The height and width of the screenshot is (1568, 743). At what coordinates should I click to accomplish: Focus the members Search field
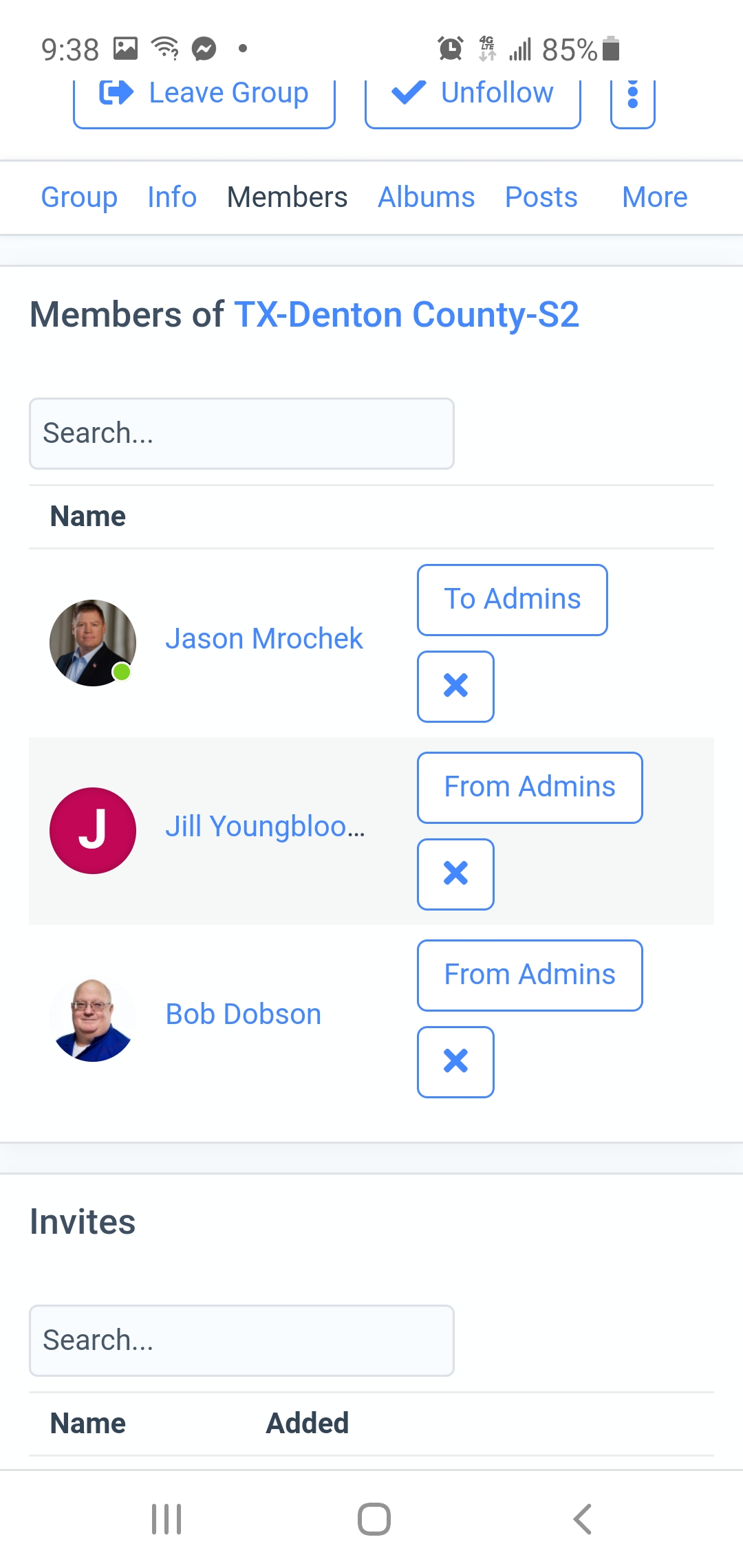tap(241, 434)
